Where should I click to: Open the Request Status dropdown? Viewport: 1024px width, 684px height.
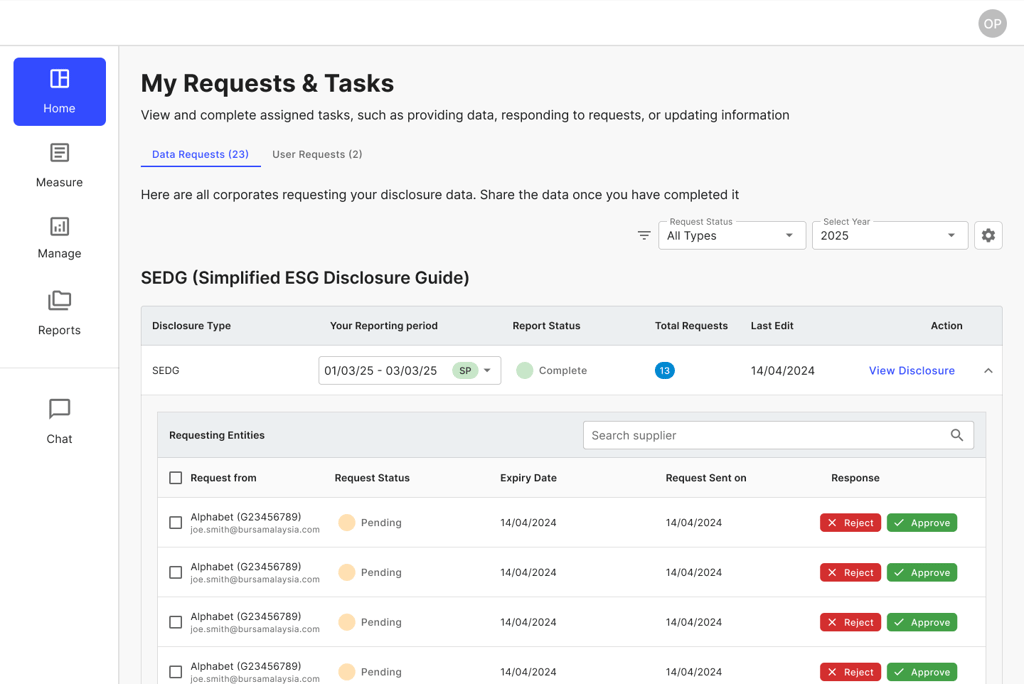pos(731,236)
